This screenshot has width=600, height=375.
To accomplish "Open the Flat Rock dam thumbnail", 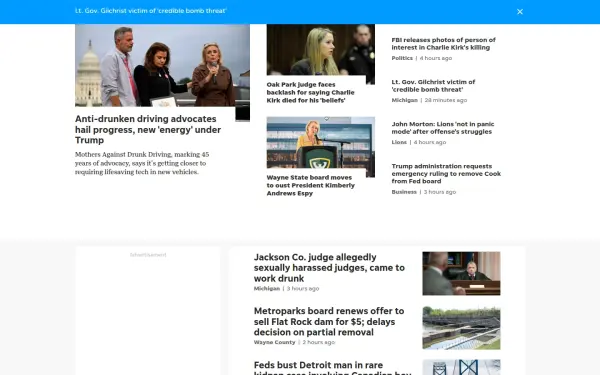I will [x=461, y=328].
